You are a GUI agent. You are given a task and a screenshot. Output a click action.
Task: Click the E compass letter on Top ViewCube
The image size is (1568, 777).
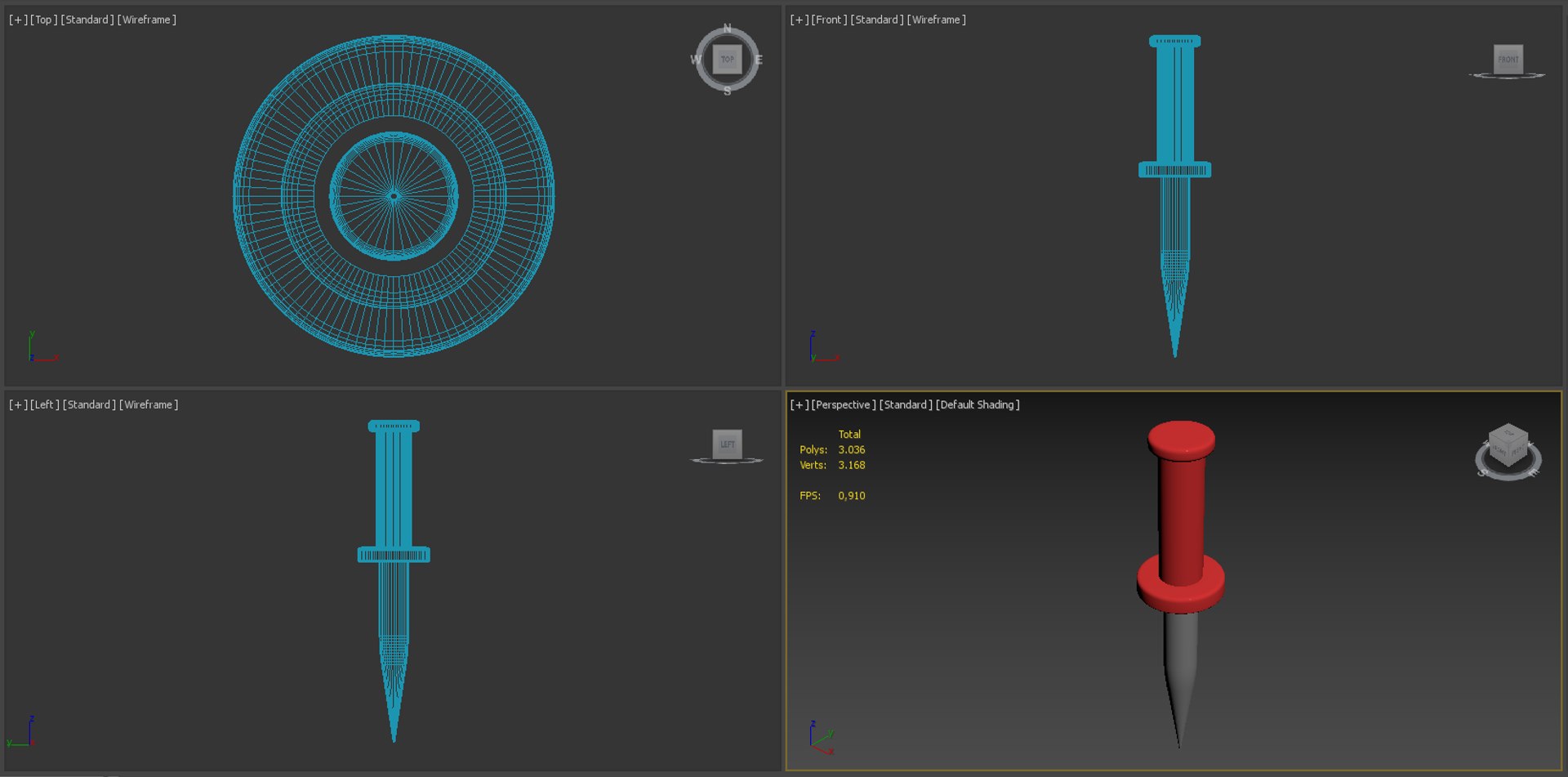pos(759,60)
